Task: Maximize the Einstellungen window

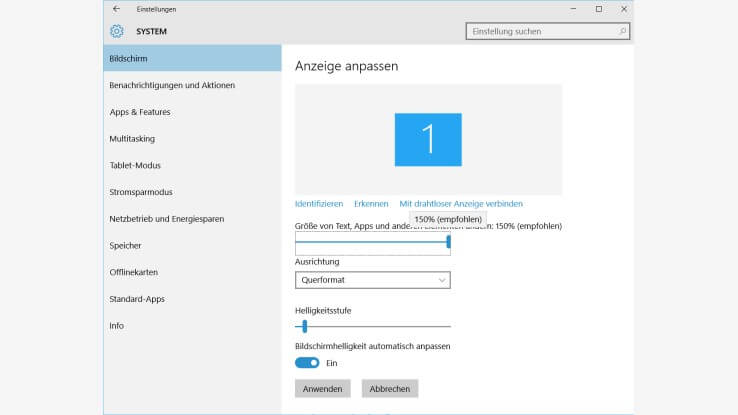Action: coord(598,9)
